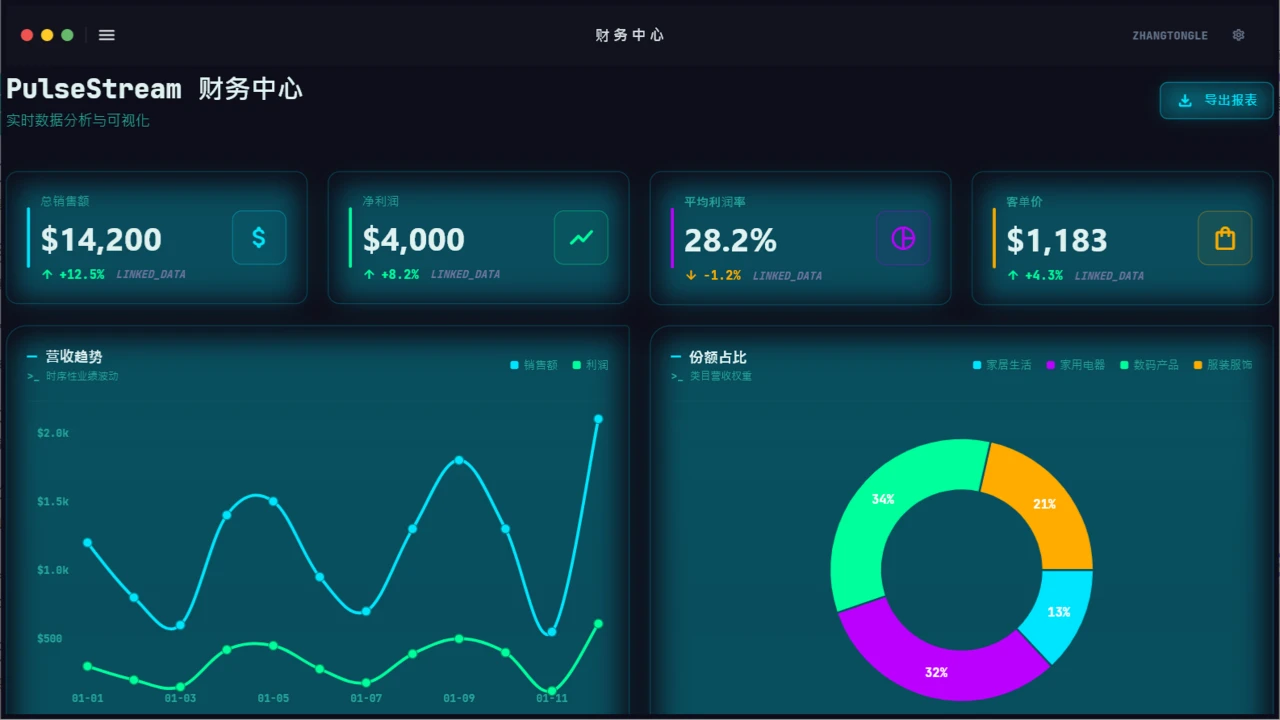Click the 营收趋势 chart title

click(74, 356)
